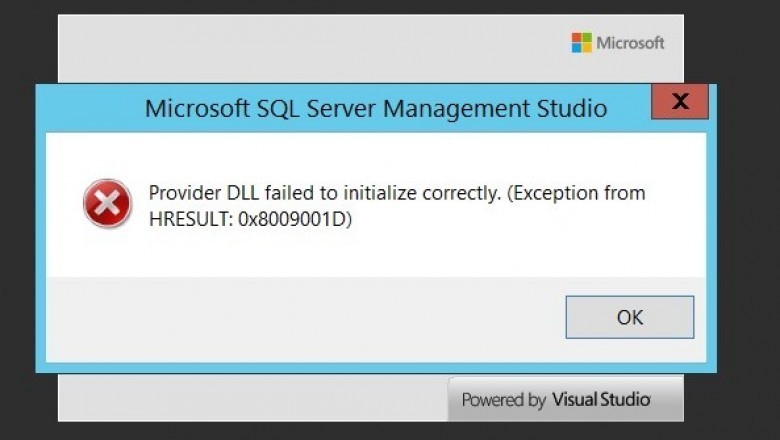Click the green square of Microsoft logo
The image size is (780, 440).
click(x=587, y=37)
